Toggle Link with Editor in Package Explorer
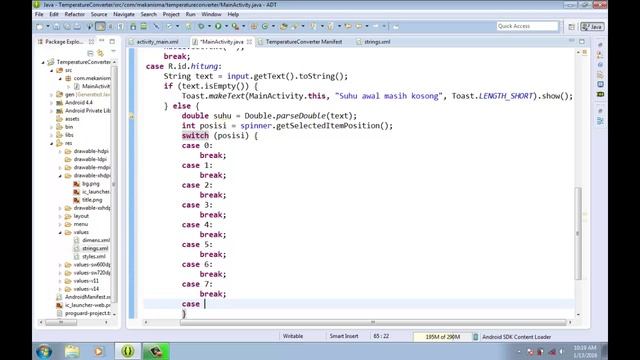 click(x=100, y=53)
